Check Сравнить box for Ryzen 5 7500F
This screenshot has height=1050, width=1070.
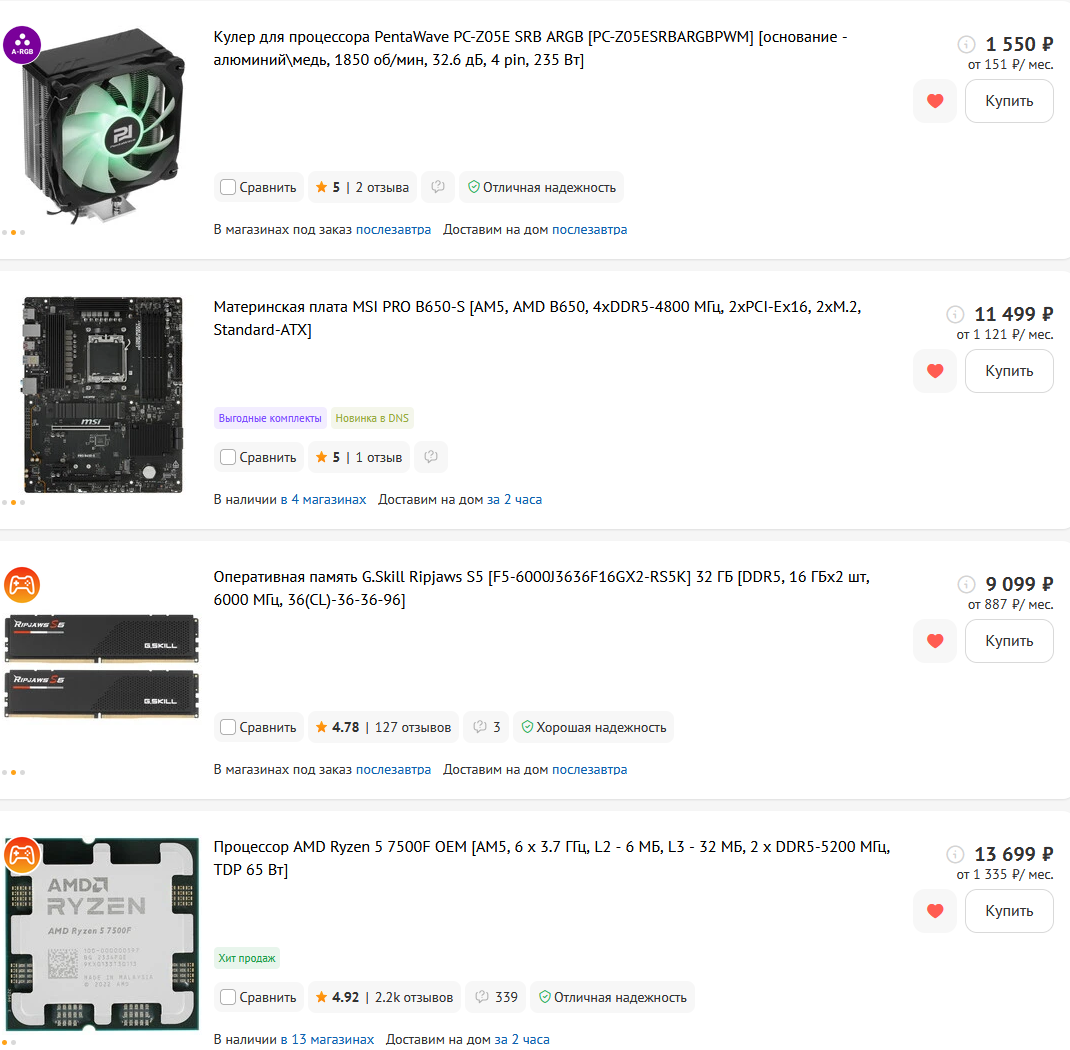228,997
